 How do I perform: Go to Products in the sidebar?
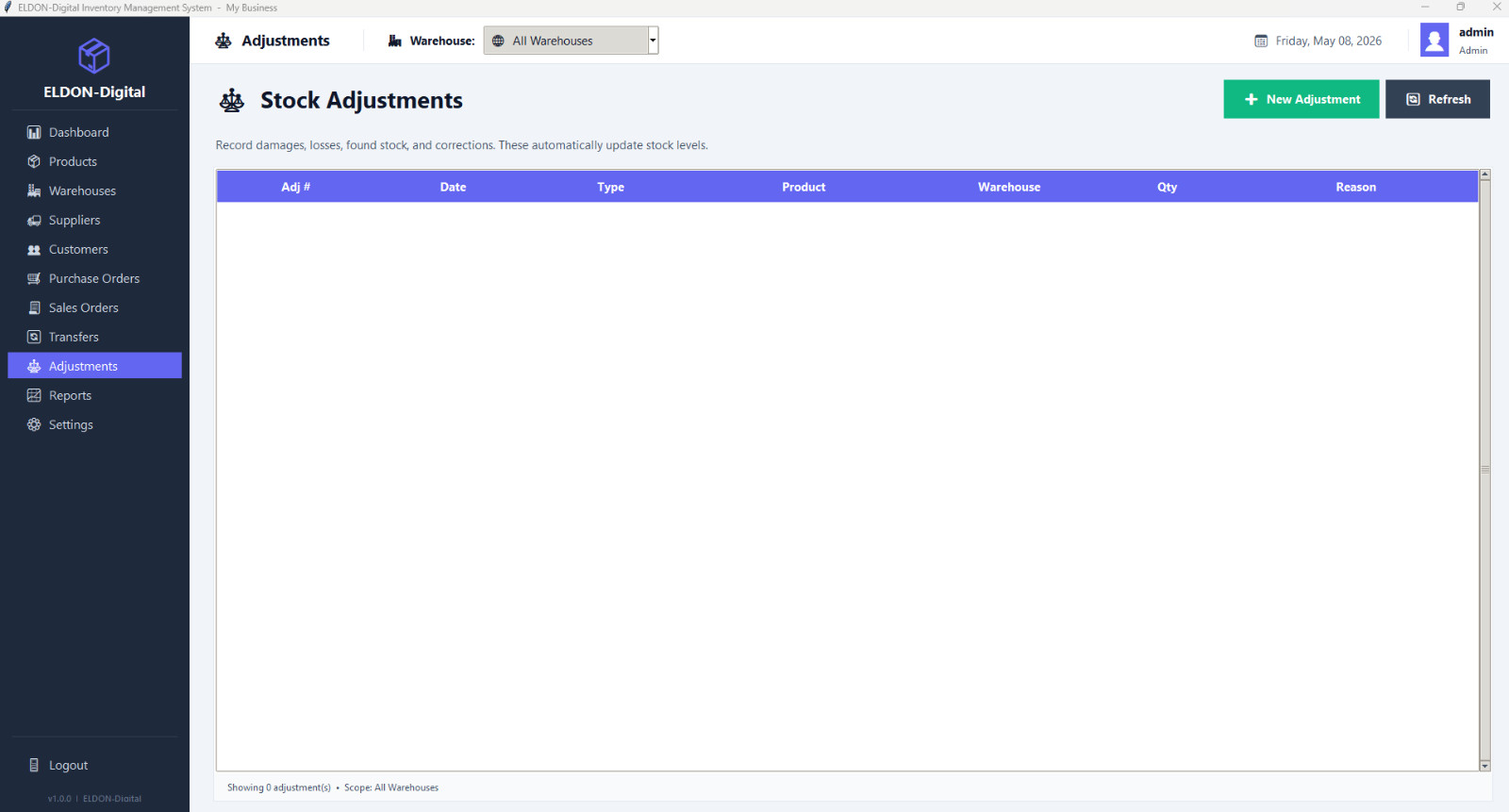[94, 162]
